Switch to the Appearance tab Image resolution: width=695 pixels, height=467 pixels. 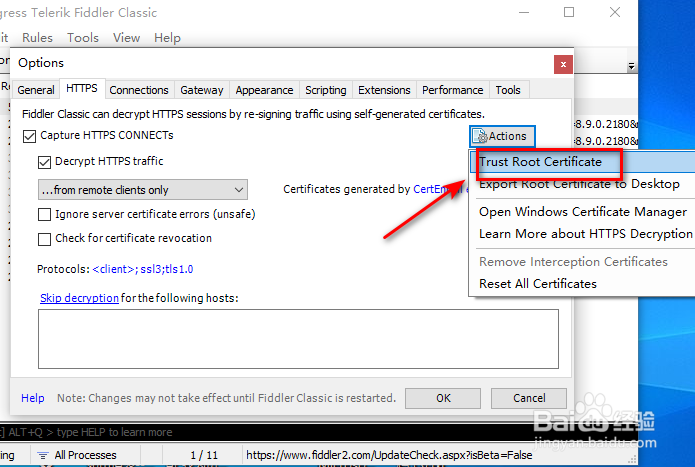[x=264, y=90]
